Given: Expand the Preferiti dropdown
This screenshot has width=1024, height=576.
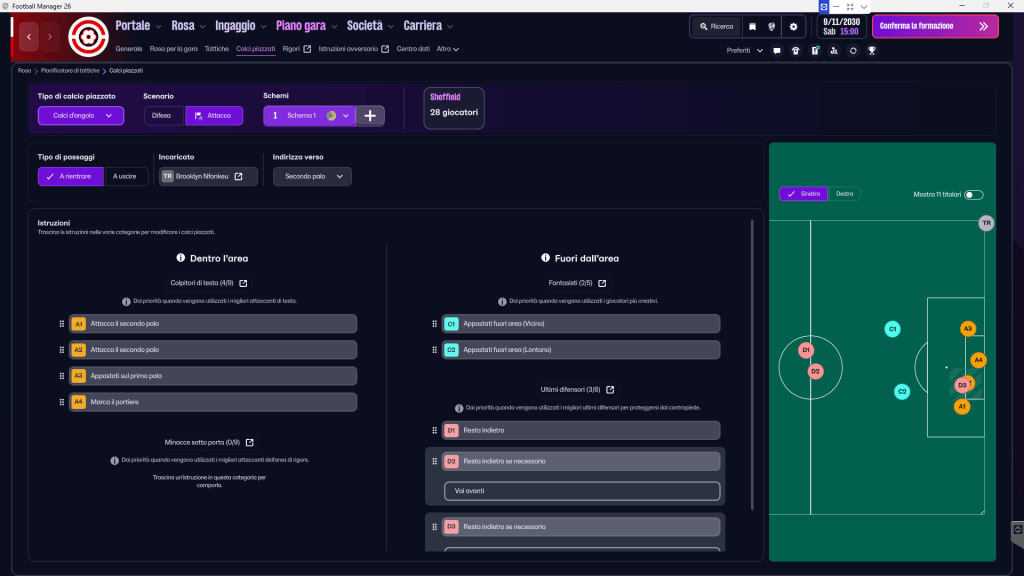Looking at the screenshot, I should pyautogui.click(x=745, y=50).
